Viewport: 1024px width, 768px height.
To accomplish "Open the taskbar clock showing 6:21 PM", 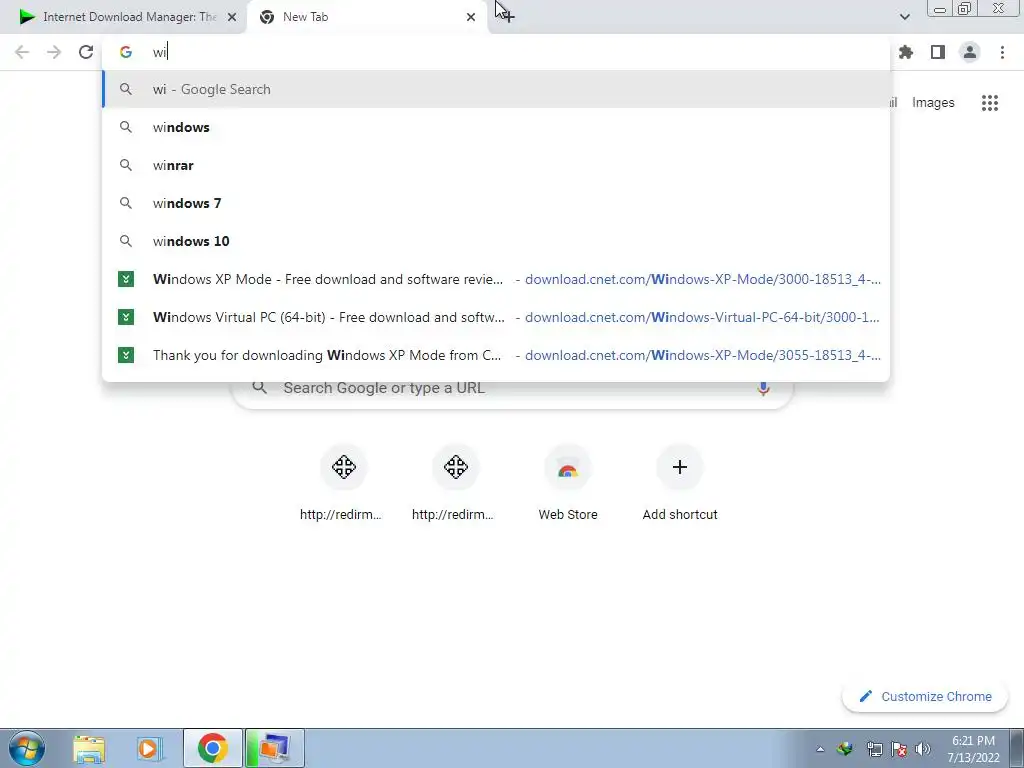I will click(973, 749).
